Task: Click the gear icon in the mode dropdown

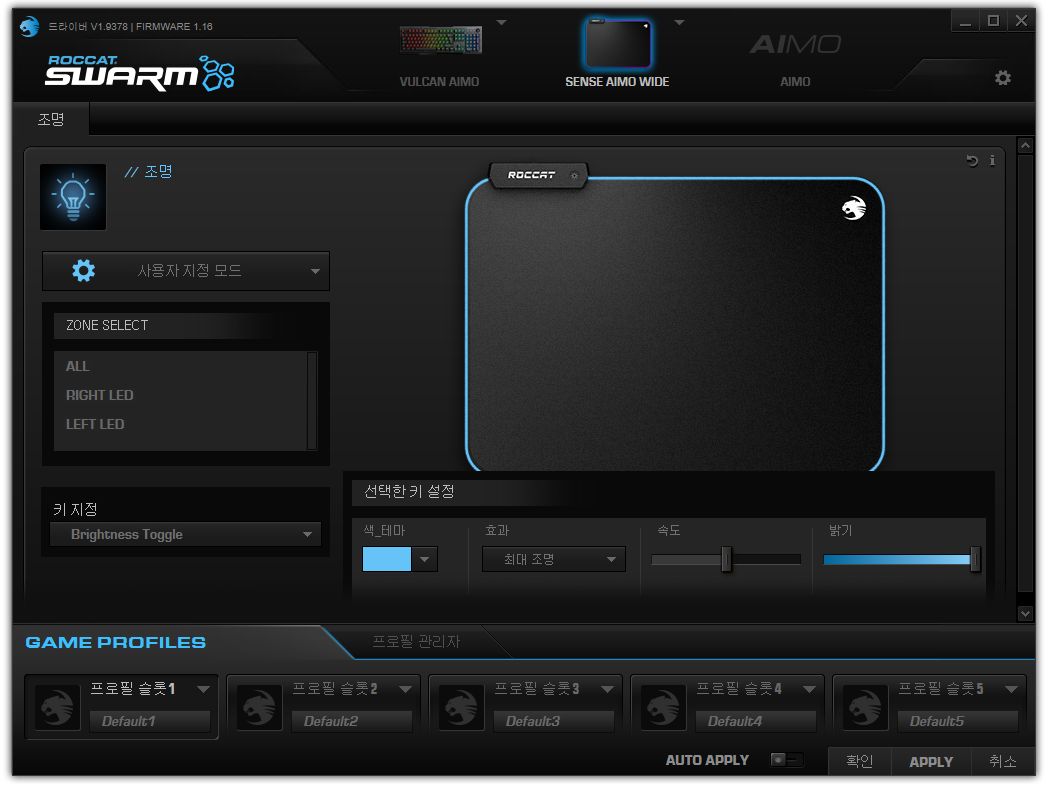Action: click(83, 270)
